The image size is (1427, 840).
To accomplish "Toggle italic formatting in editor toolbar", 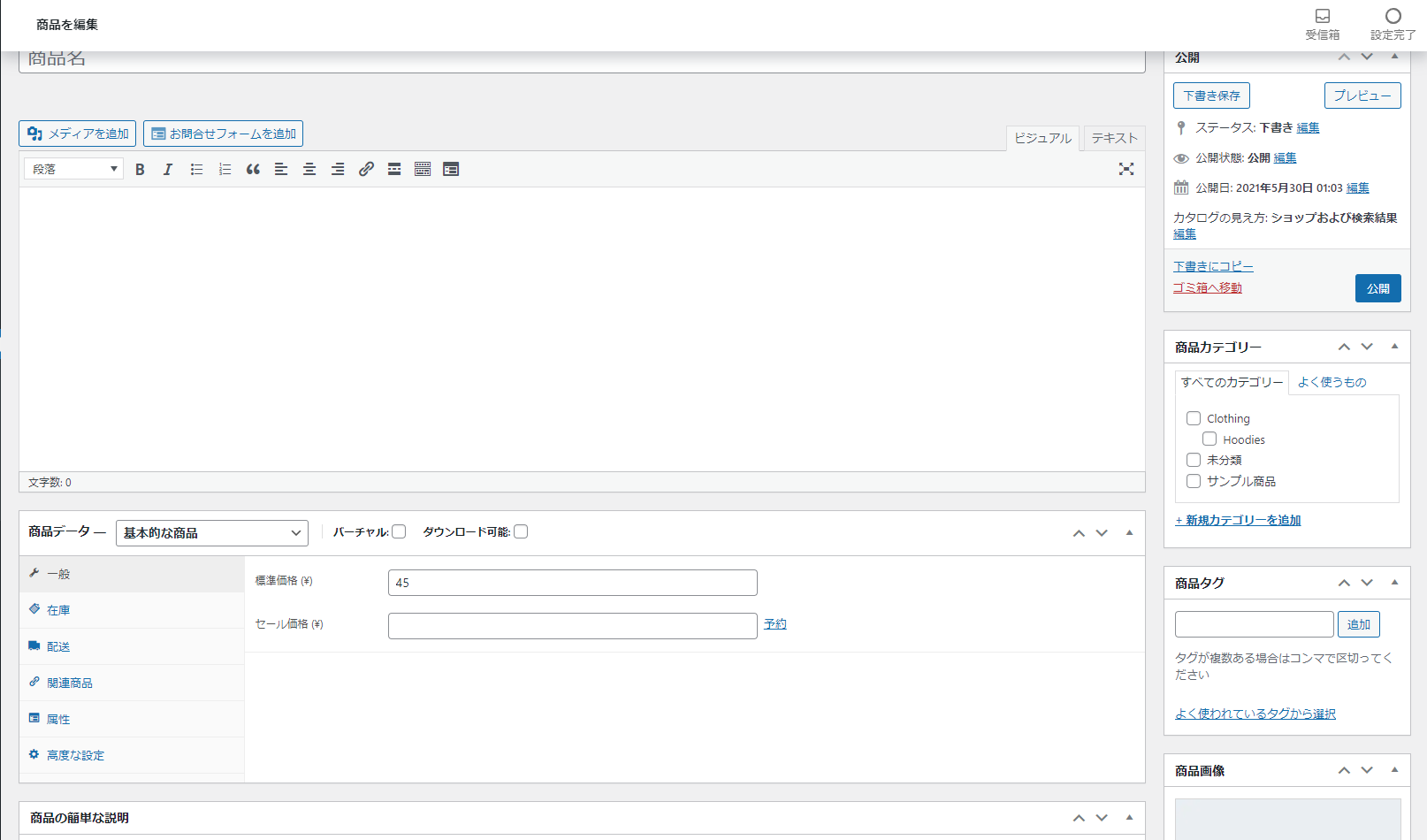I will point(168,169).
